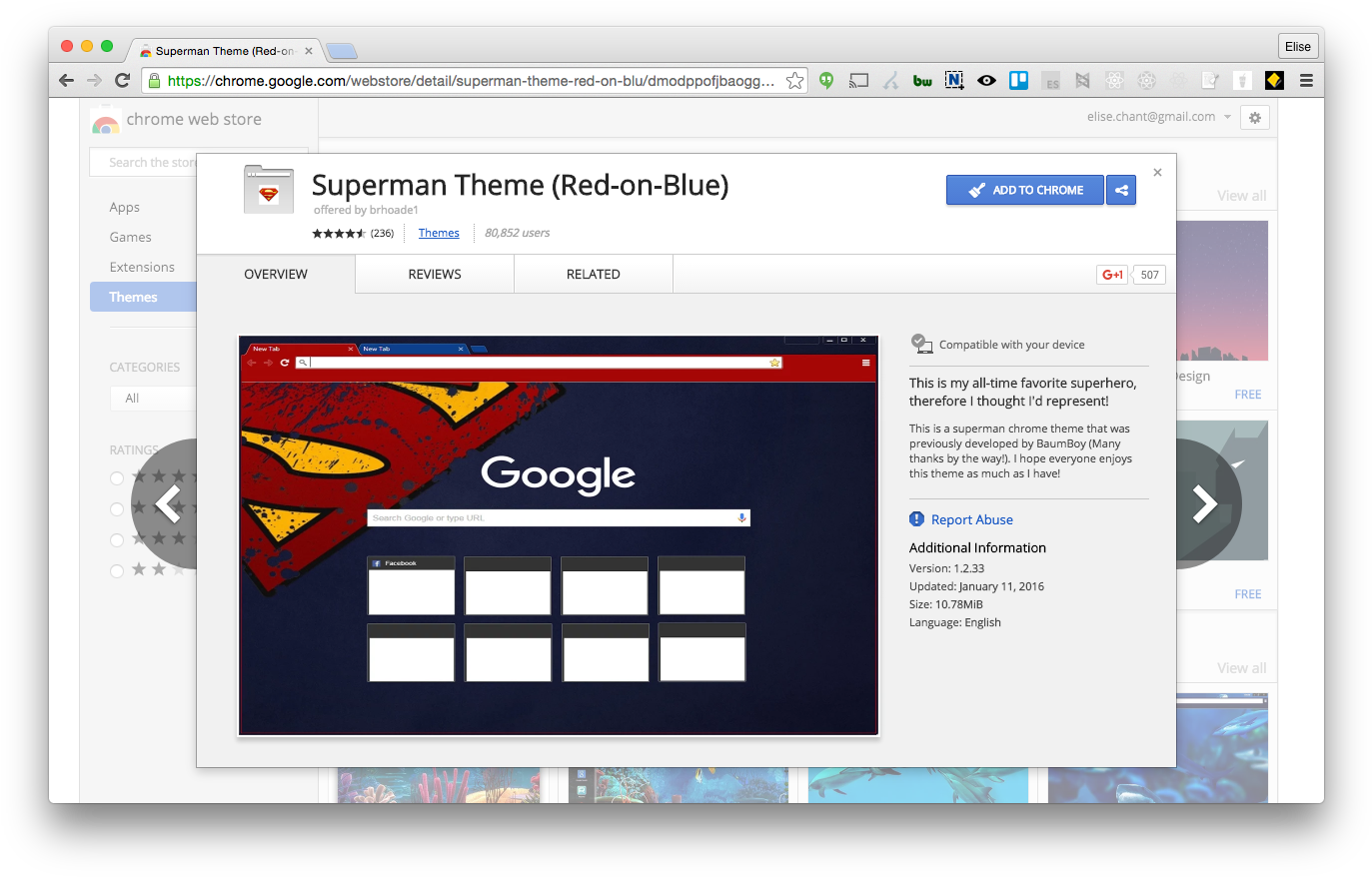
Task: Open a new browser tab
Action: [x=342, y=51]
